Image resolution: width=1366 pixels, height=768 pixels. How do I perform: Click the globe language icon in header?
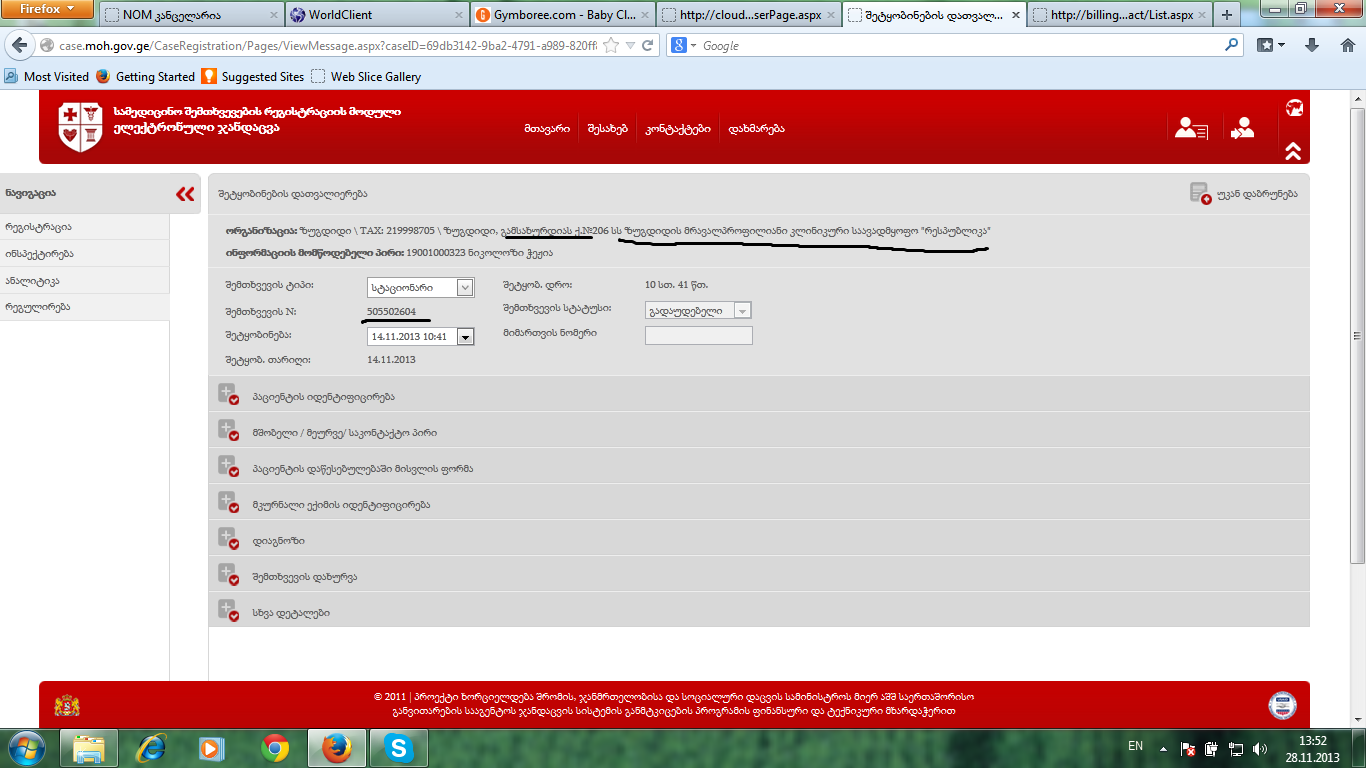[1294, 108]
